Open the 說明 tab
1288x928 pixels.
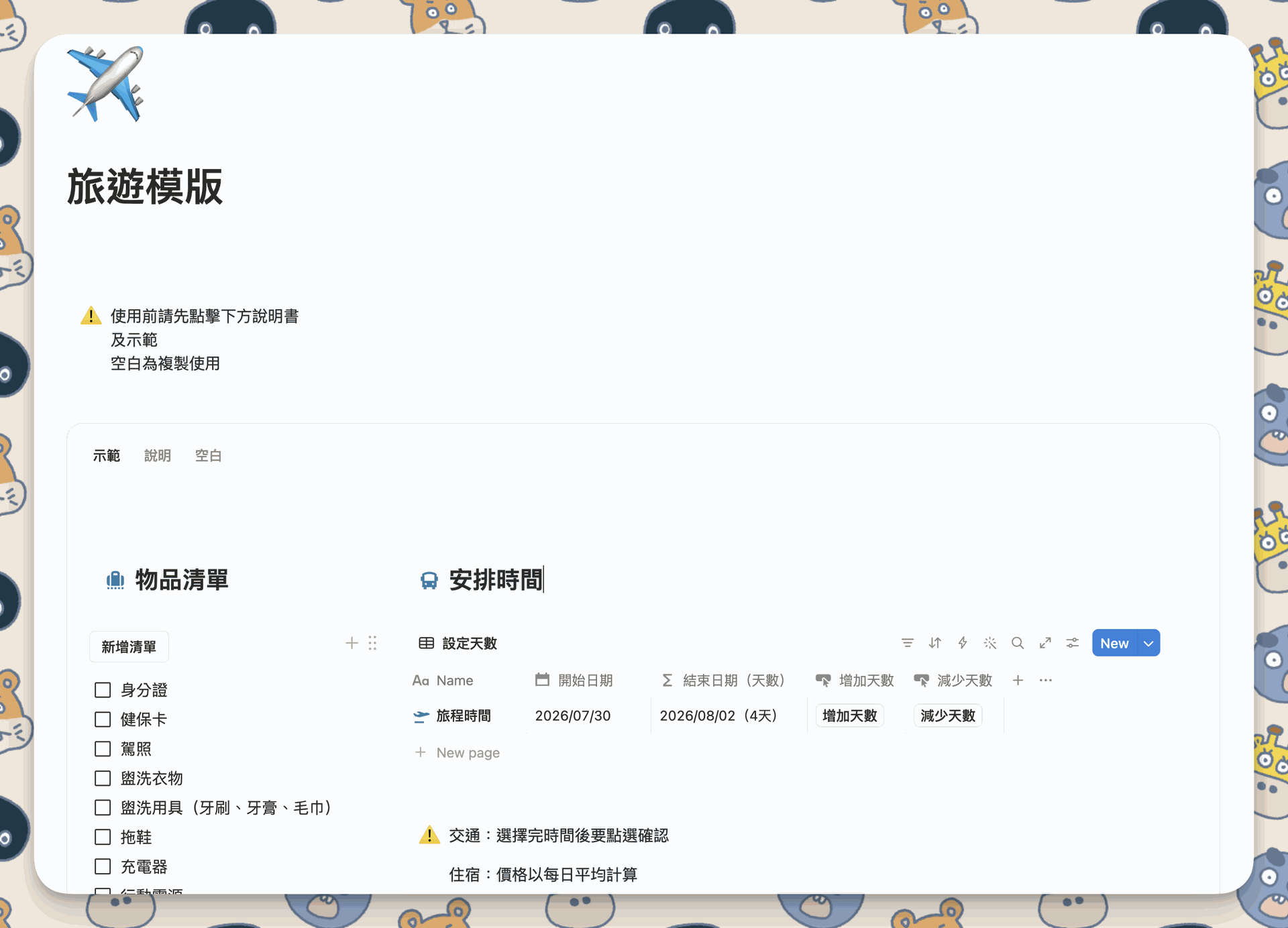click(158, 456)
